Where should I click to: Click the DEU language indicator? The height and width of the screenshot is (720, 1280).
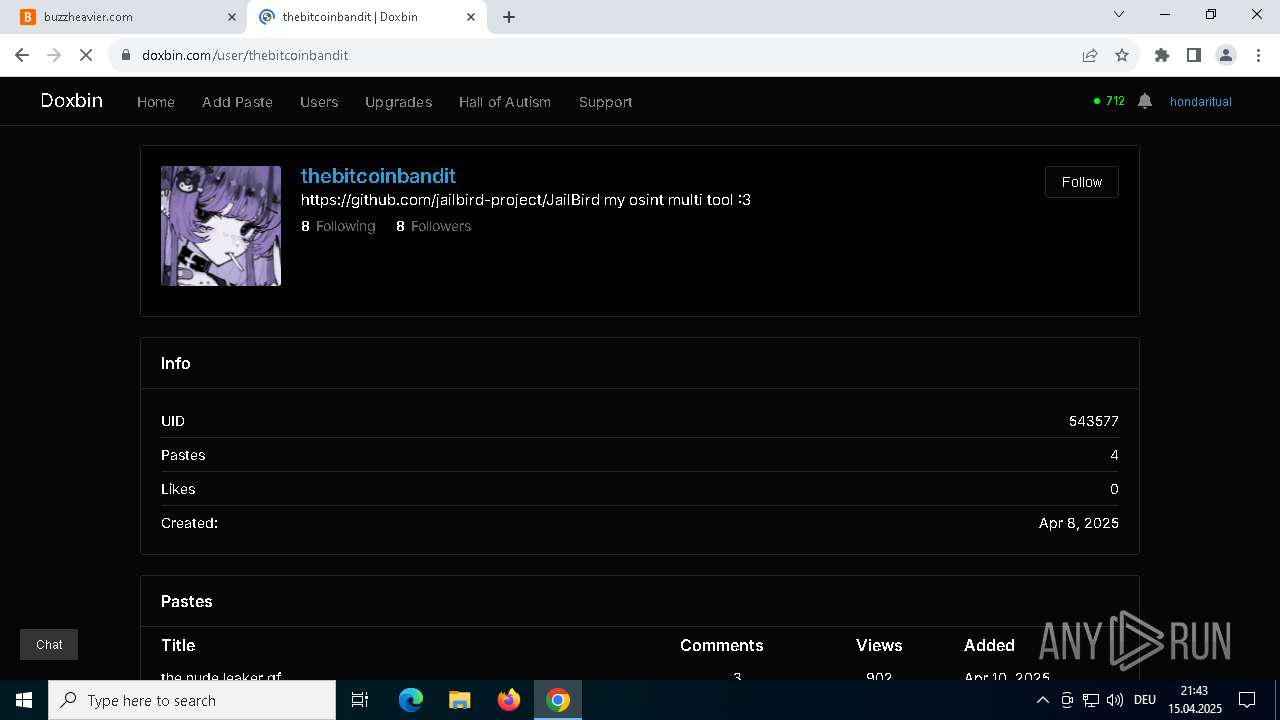click(x=1145, y=700)
